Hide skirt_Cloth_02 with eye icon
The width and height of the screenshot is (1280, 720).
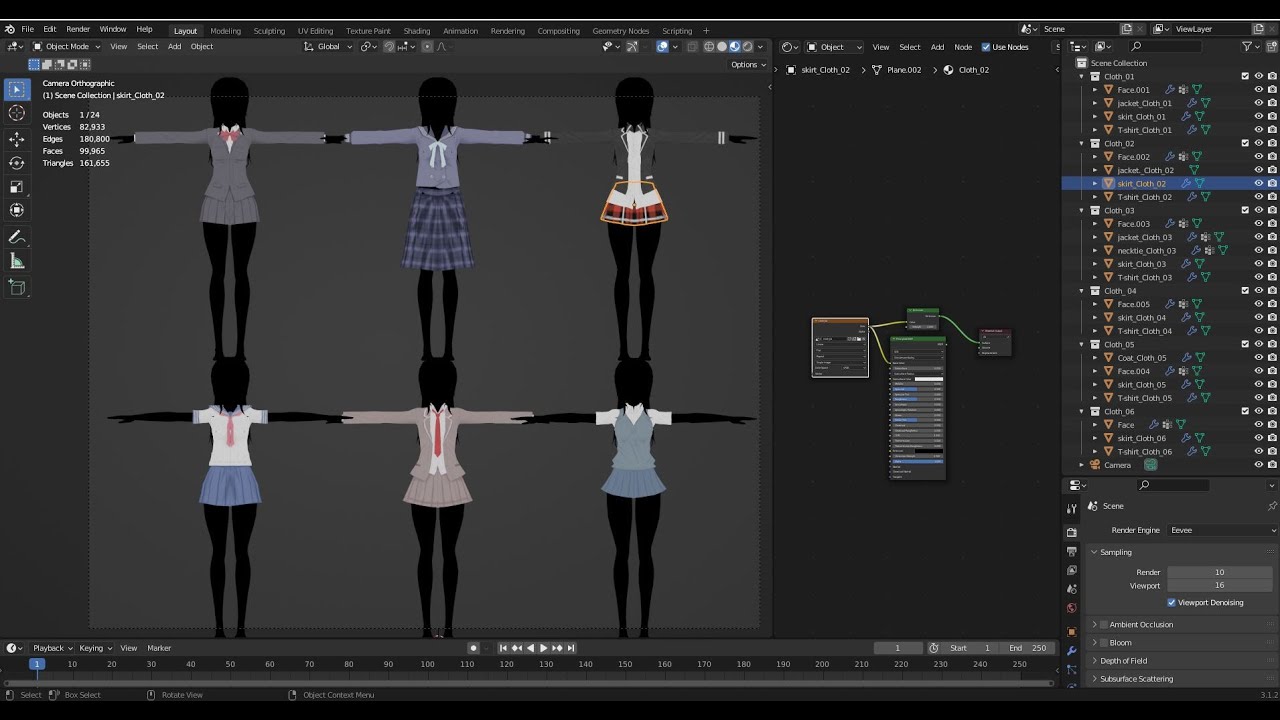point(1258,183)
